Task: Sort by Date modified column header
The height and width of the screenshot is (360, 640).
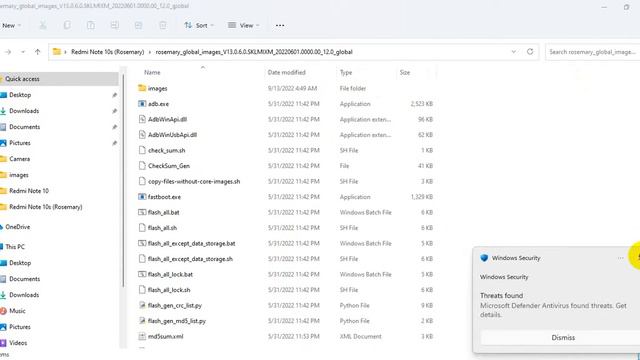Action: pyautogui.click(x=287, y=72)
